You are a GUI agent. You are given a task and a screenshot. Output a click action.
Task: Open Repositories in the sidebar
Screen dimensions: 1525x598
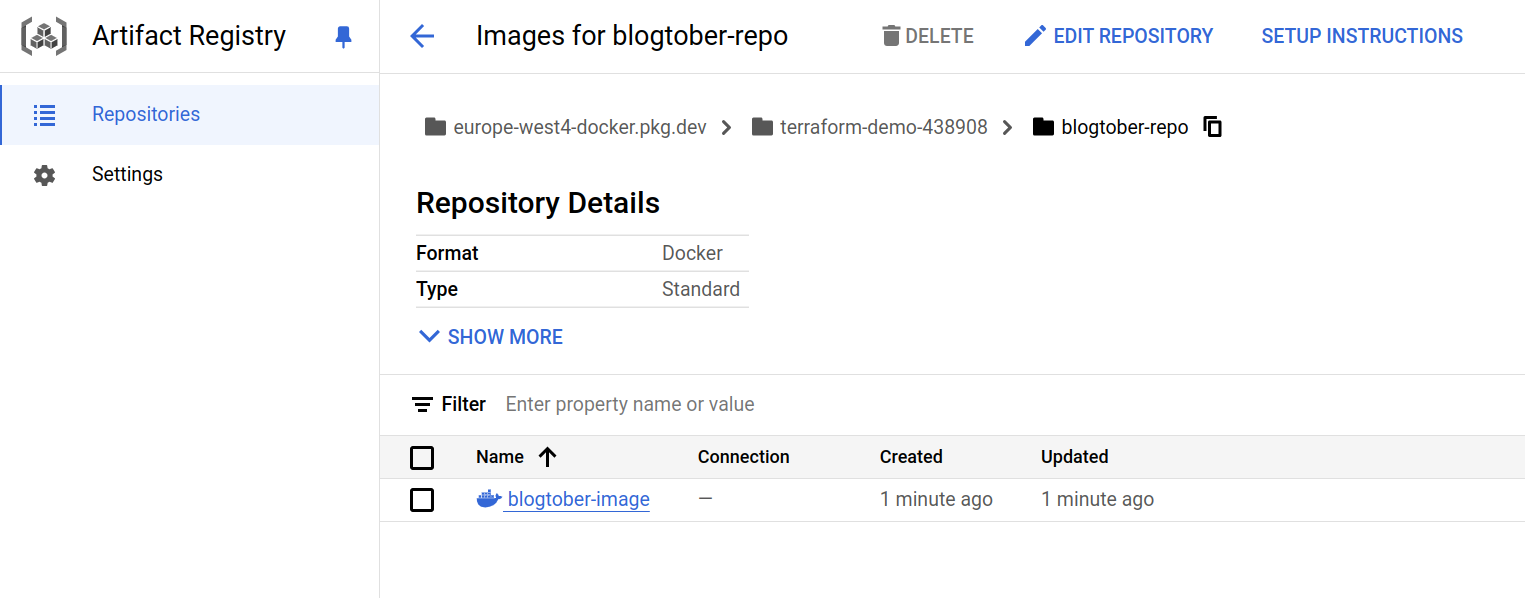[x=146, y=114]
